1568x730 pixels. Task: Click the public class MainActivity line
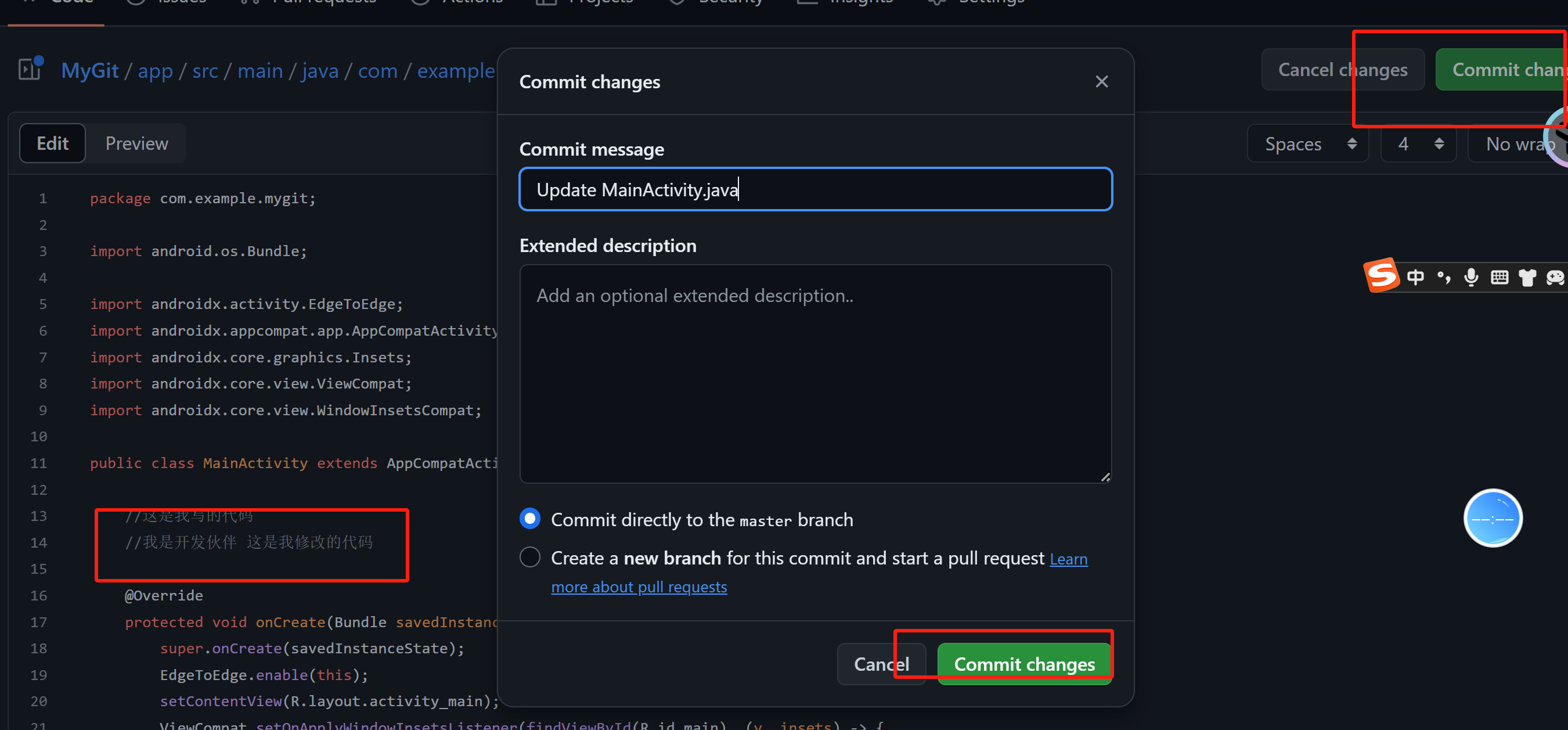click(294, 463)
